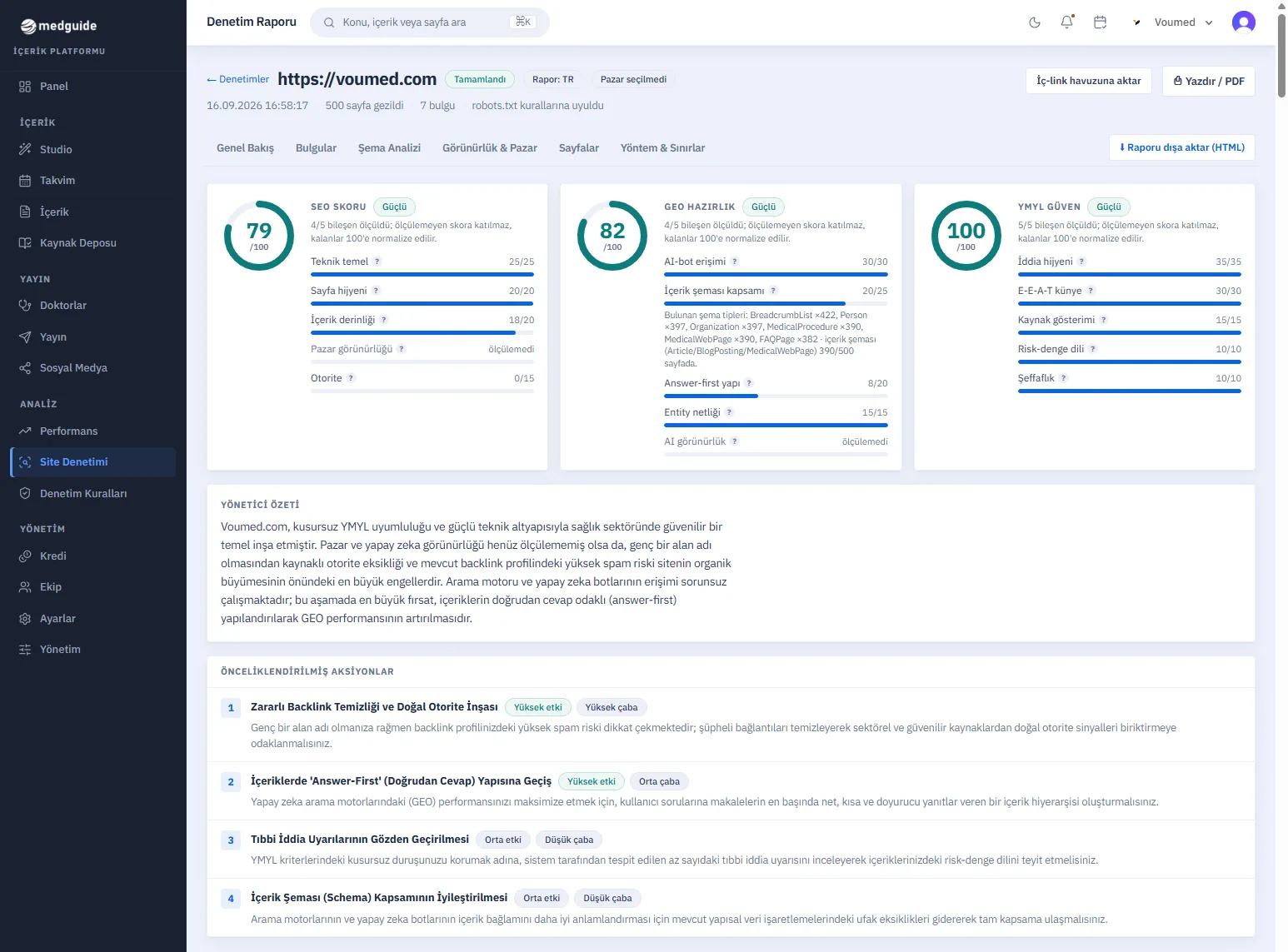Open the Denetim Kuralları shield icon

point(25,494)
